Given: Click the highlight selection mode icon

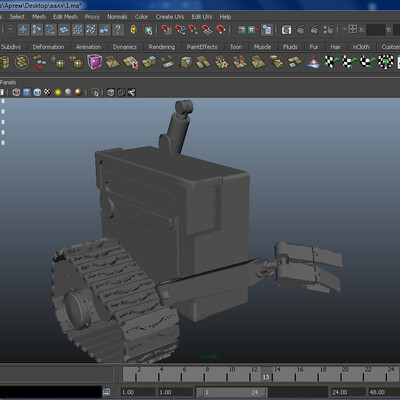Looking at the screenshot, I should [x=148, y=30].
